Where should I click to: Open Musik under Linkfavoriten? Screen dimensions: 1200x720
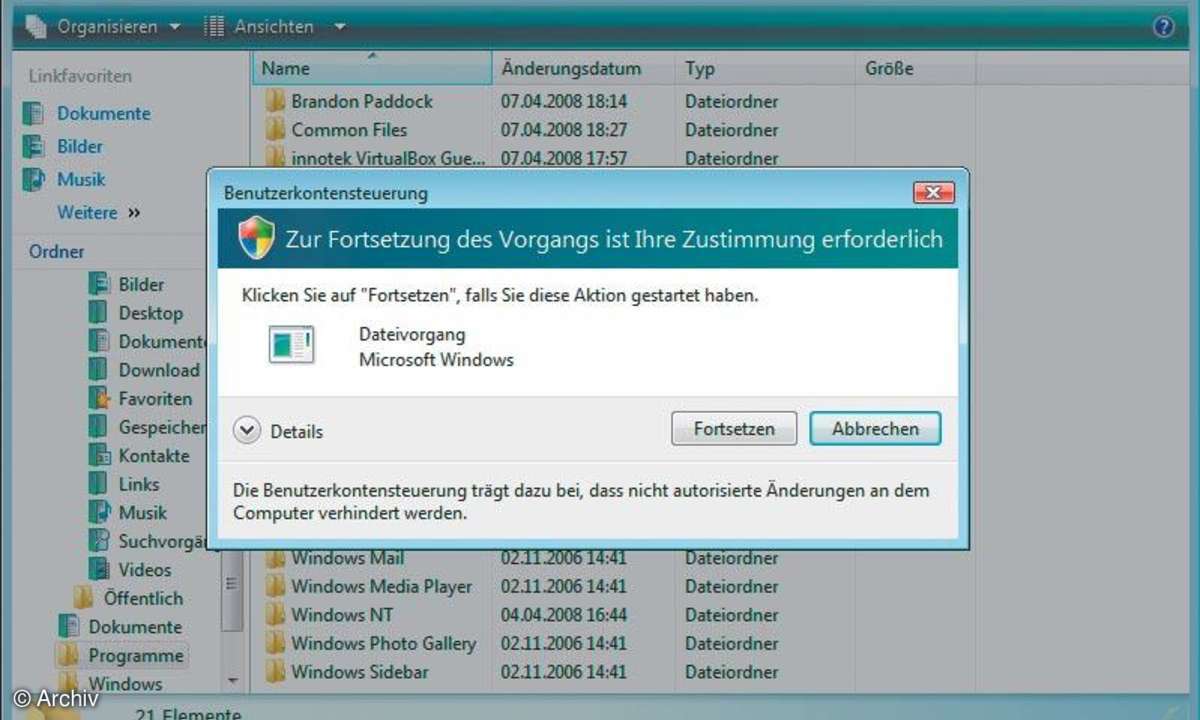[x=81, y=180]
